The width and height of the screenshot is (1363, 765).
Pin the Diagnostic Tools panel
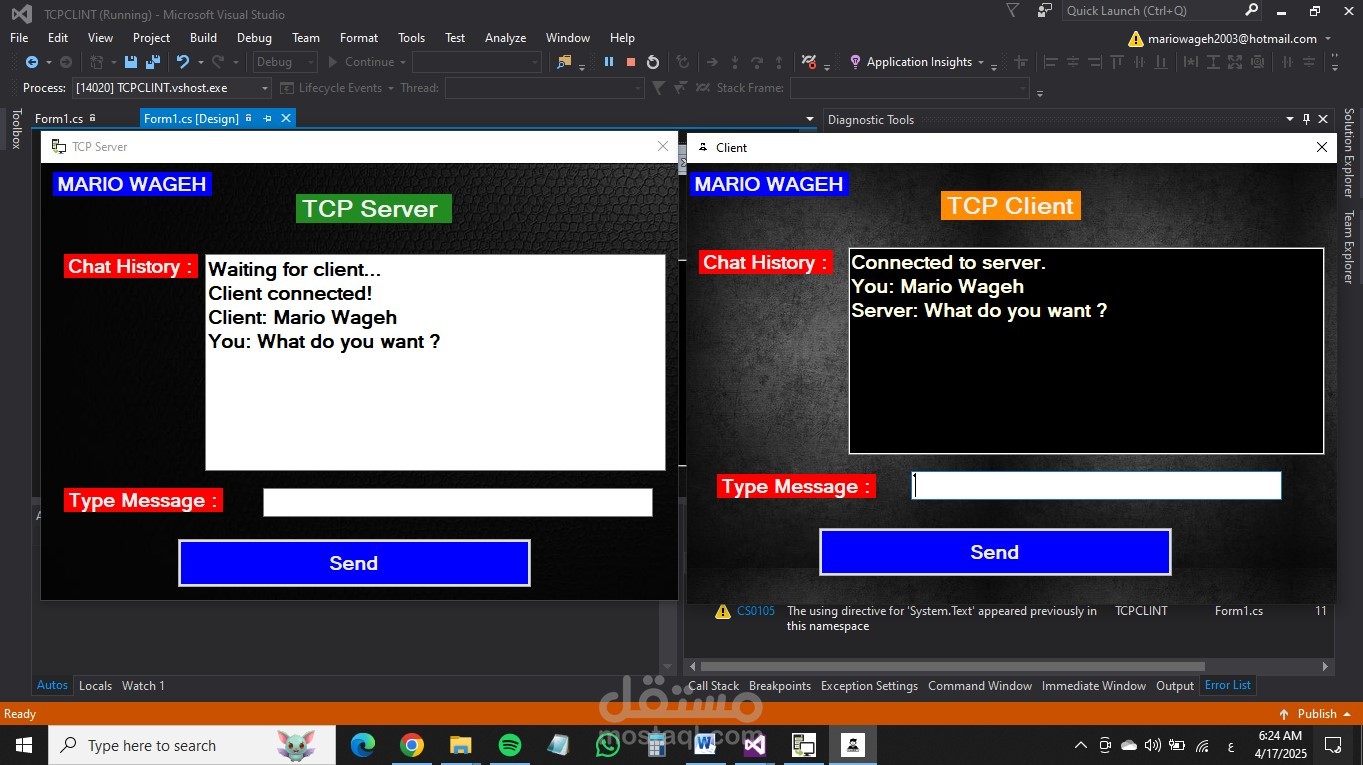[1306, 119]
